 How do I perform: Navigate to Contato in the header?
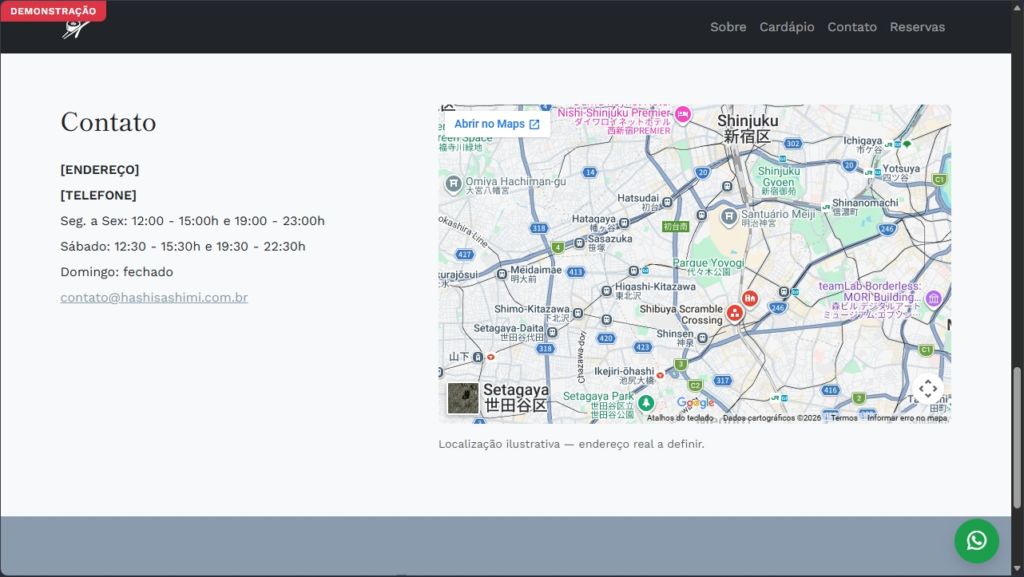852,27
